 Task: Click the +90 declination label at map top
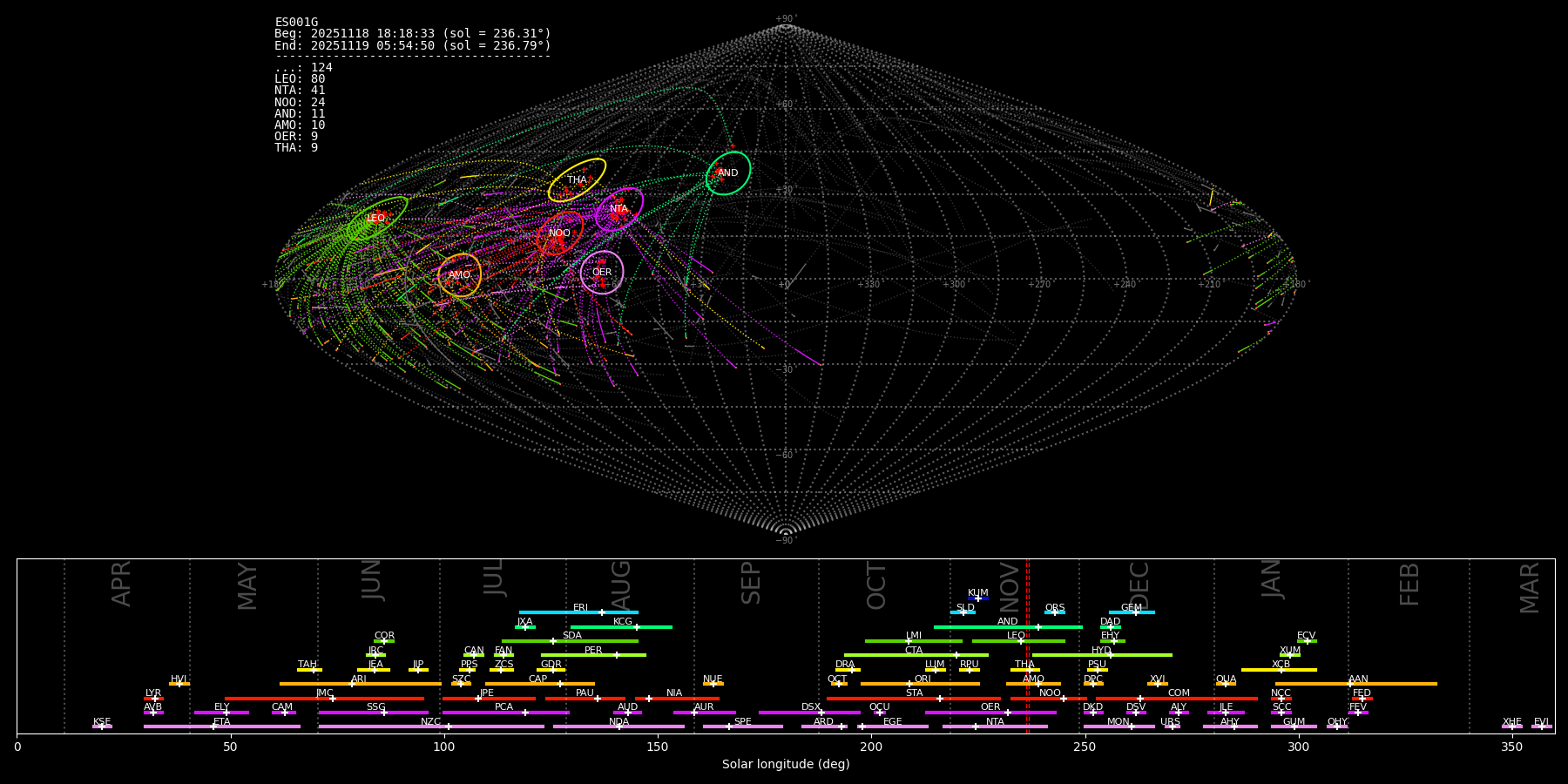pyautogui.click(x=786, y=18)
